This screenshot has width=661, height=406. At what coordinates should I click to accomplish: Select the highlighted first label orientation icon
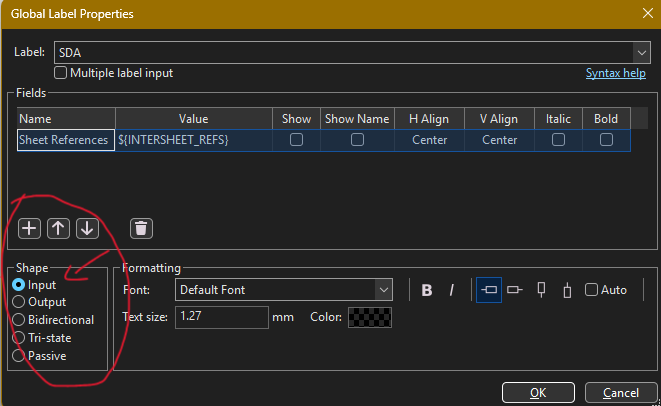pos(489,290)
